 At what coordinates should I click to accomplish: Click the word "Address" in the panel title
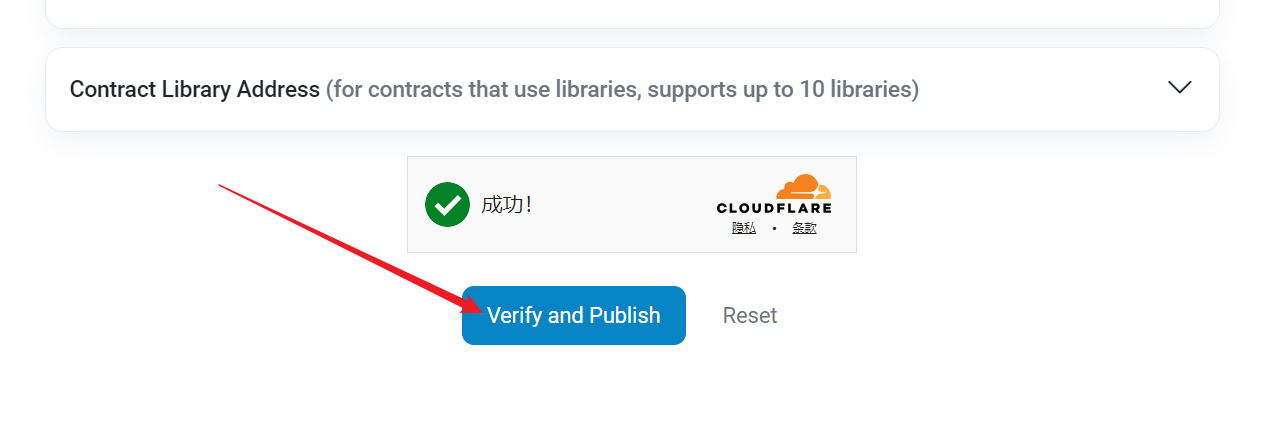click(x=278, y=89)
